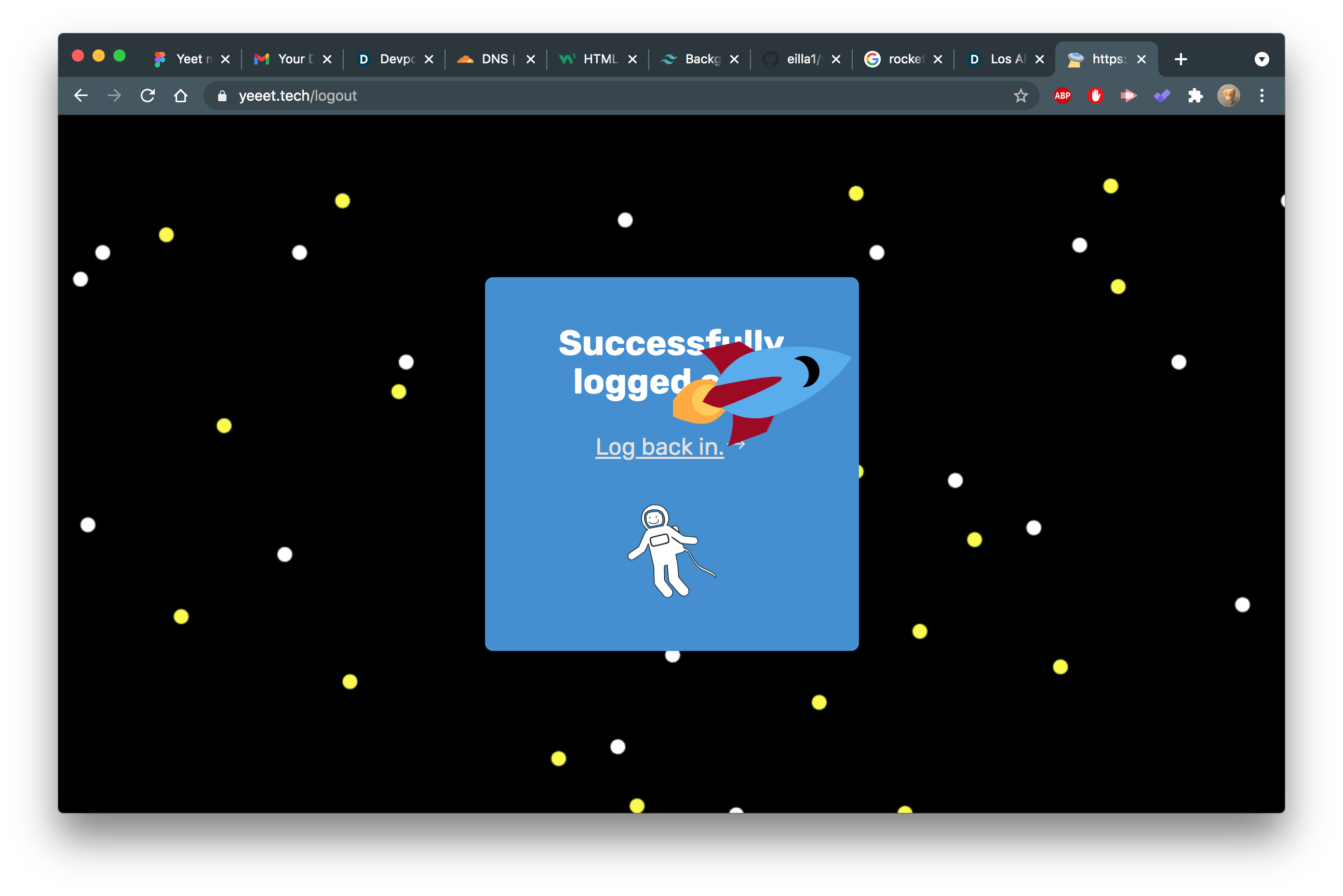Click the yeeet.tech/logout address bar
The width and height of the screenshot is (1343, 896).
pos(571,96)
